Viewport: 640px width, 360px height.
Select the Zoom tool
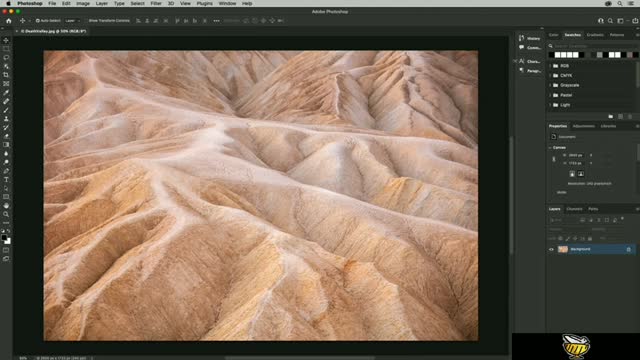pyautogui.click(x=6, y=214)
